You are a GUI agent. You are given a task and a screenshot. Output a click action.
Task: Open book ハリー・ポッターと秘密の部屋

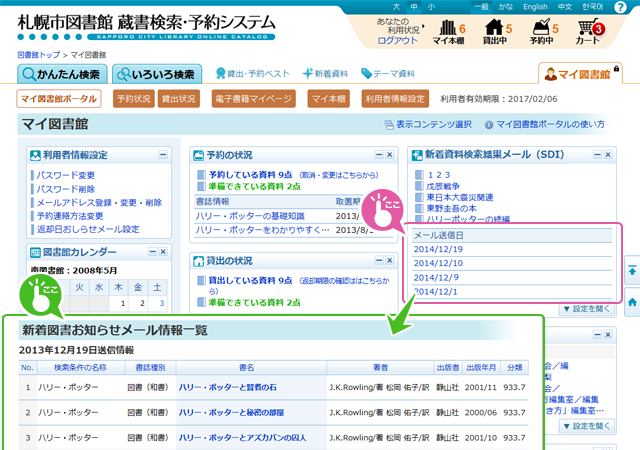[x=231, y=413]
